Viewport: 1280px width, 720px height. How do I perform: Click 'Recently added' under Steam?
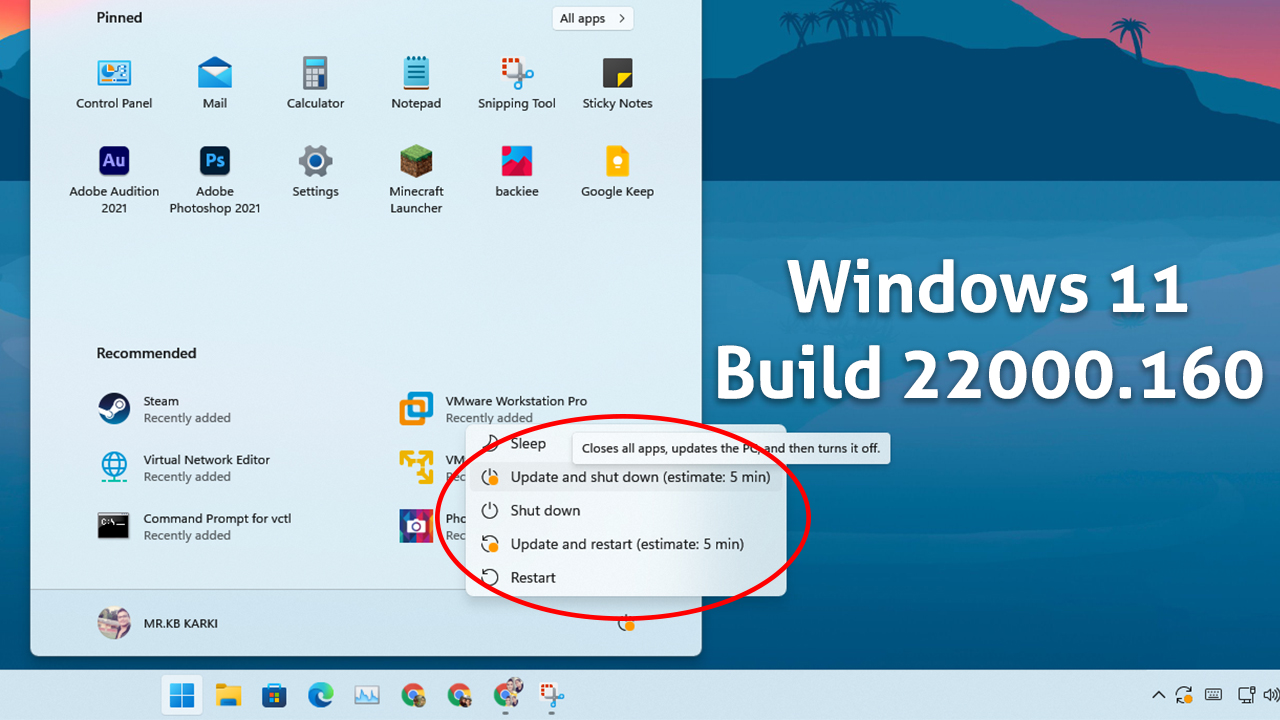pyautogui.click(x=187, y=418)
